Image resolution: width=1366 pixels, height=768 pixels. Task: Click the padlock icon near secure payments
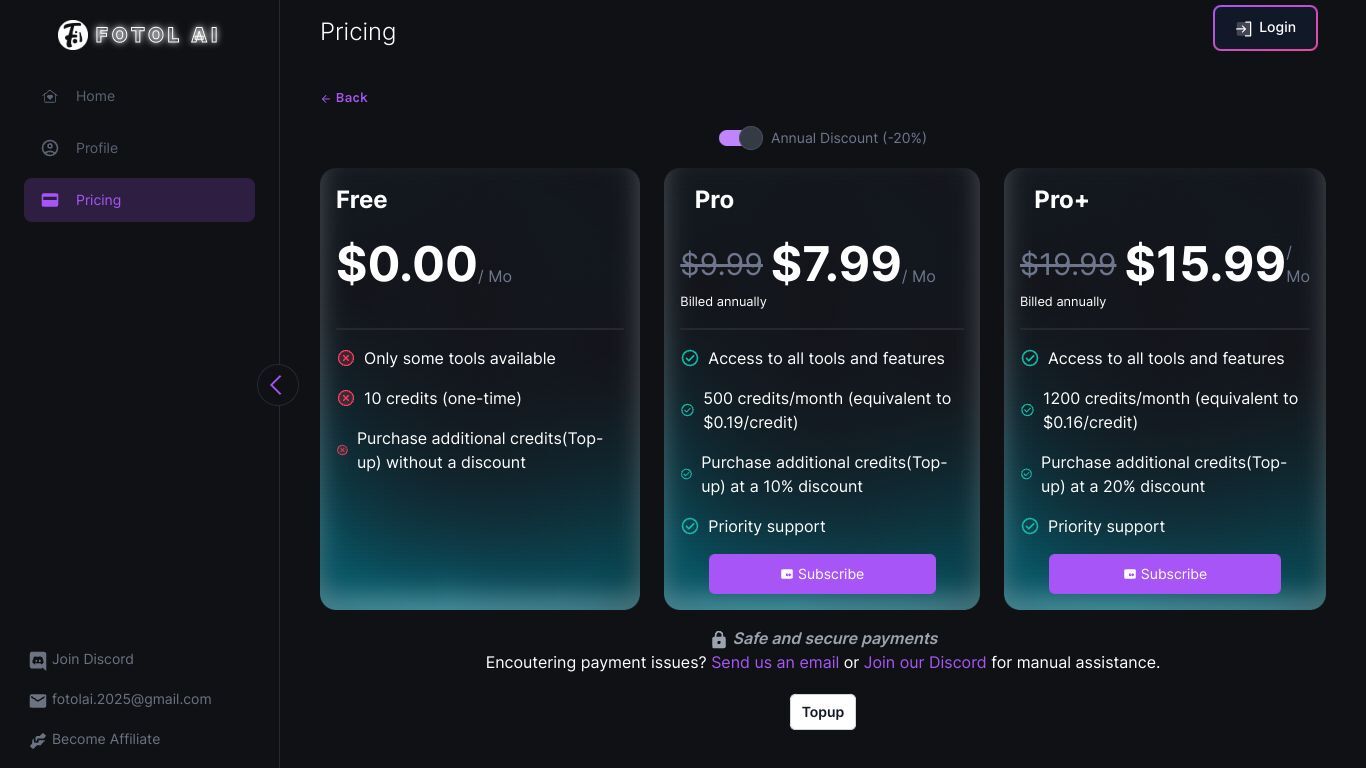[718, 639]
